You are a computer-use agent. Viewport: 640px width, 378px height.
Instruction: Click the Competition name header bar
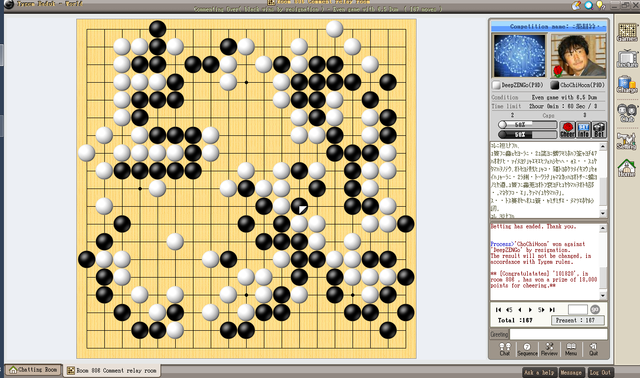click(x=549, y=26)
